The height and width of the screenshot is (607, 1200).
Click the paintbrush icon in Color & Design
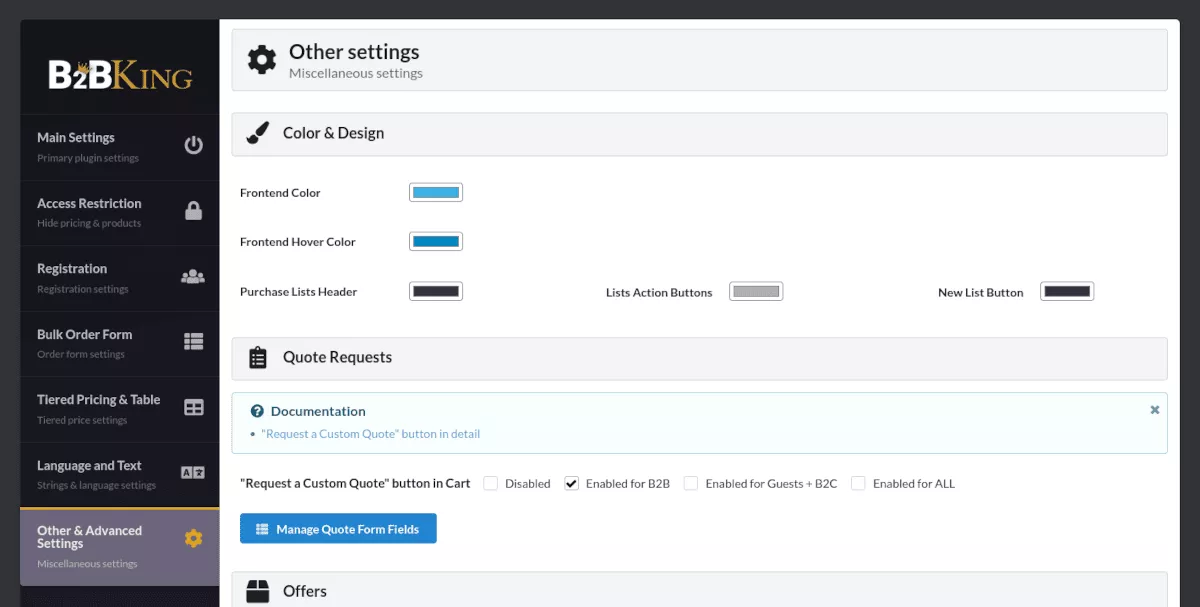pos(258,133)
